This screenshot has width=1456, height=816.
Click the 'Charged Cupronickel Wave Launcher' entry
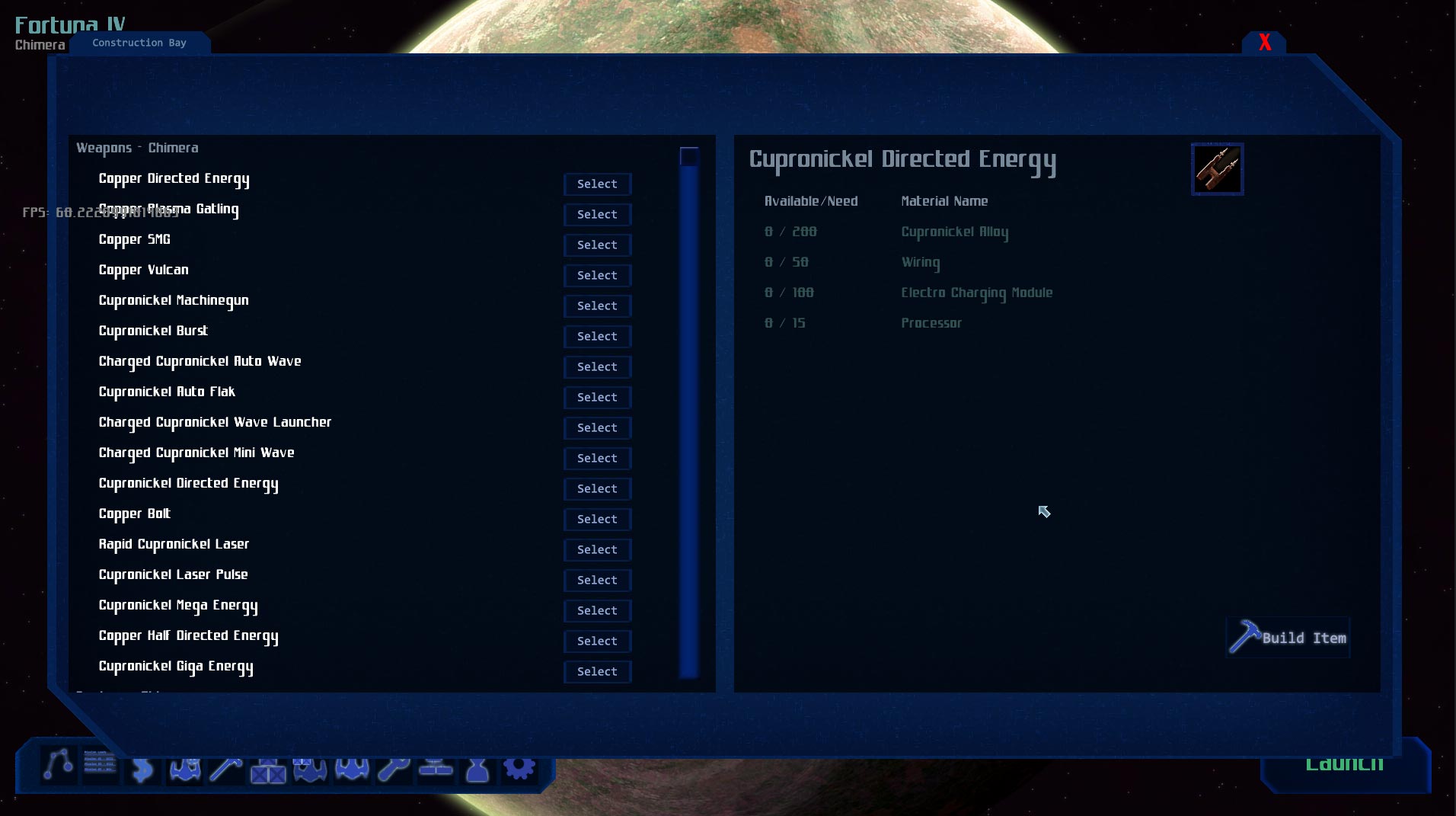tap(216, 423)
